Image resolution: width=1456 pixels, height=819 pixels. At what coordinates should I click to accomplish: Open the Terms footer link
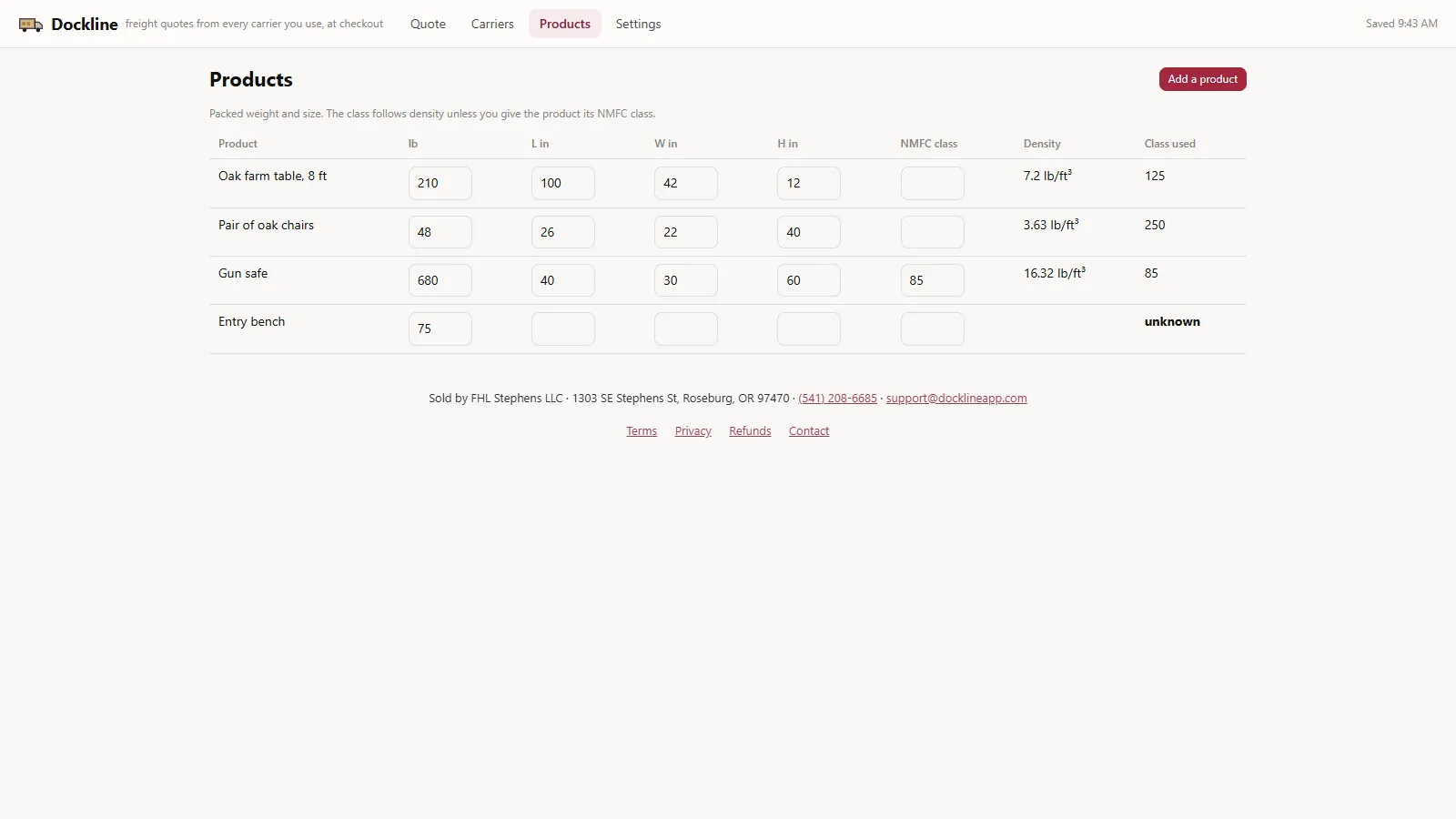[642, 431]
